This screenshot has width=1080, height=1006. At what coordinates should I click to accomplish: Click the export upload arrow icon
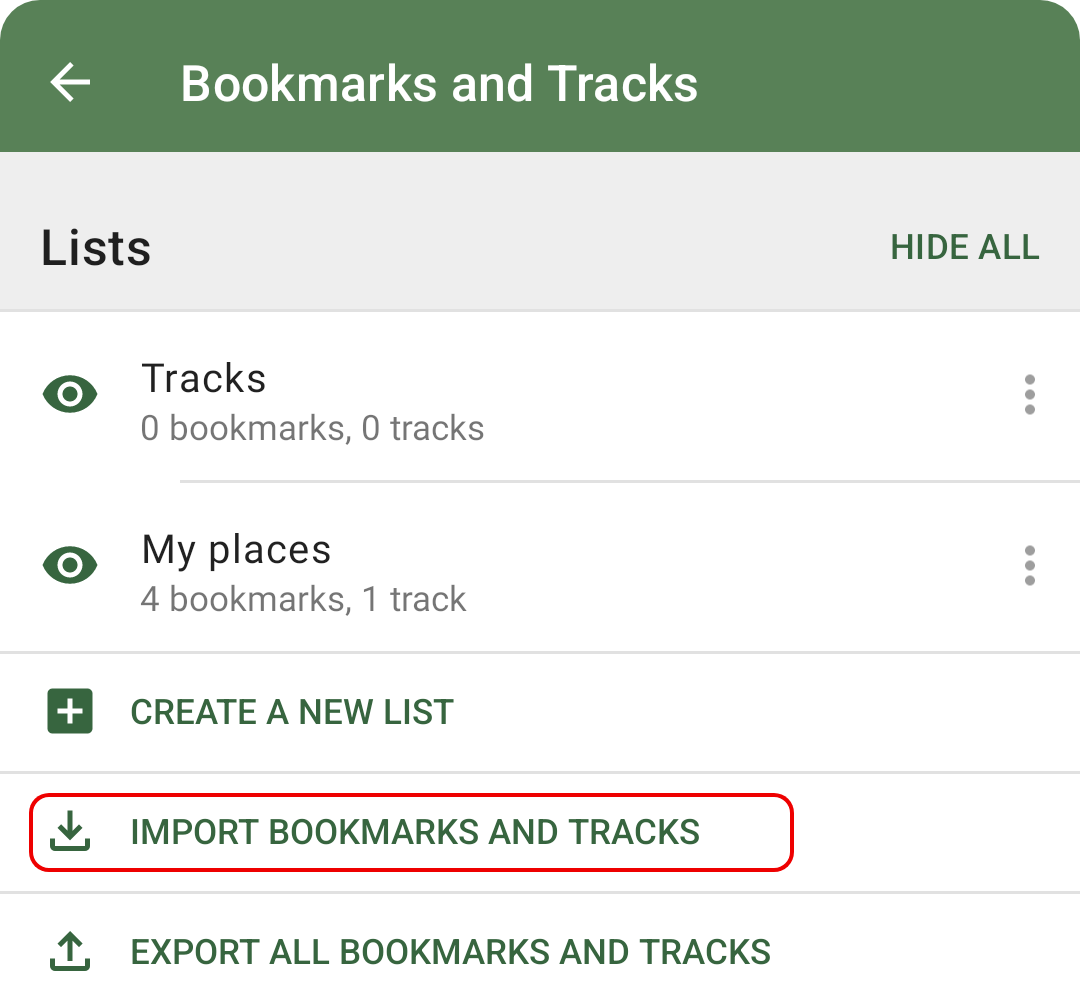click(x=70, y=951)
